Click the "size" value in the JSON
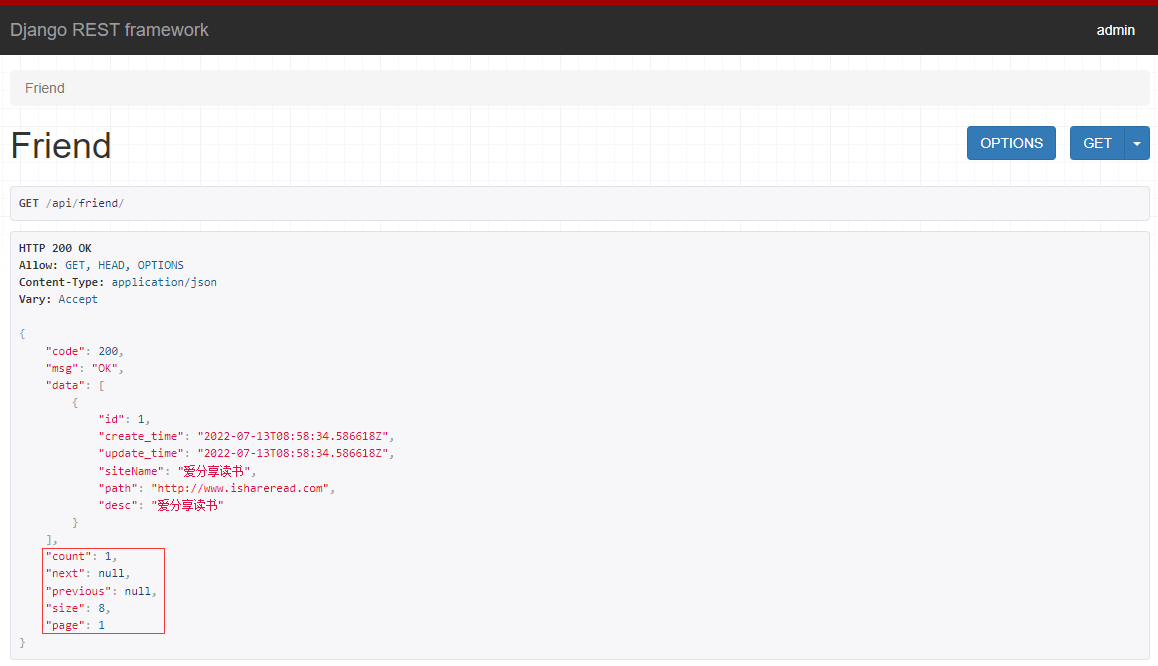 (x=101, y=608)
